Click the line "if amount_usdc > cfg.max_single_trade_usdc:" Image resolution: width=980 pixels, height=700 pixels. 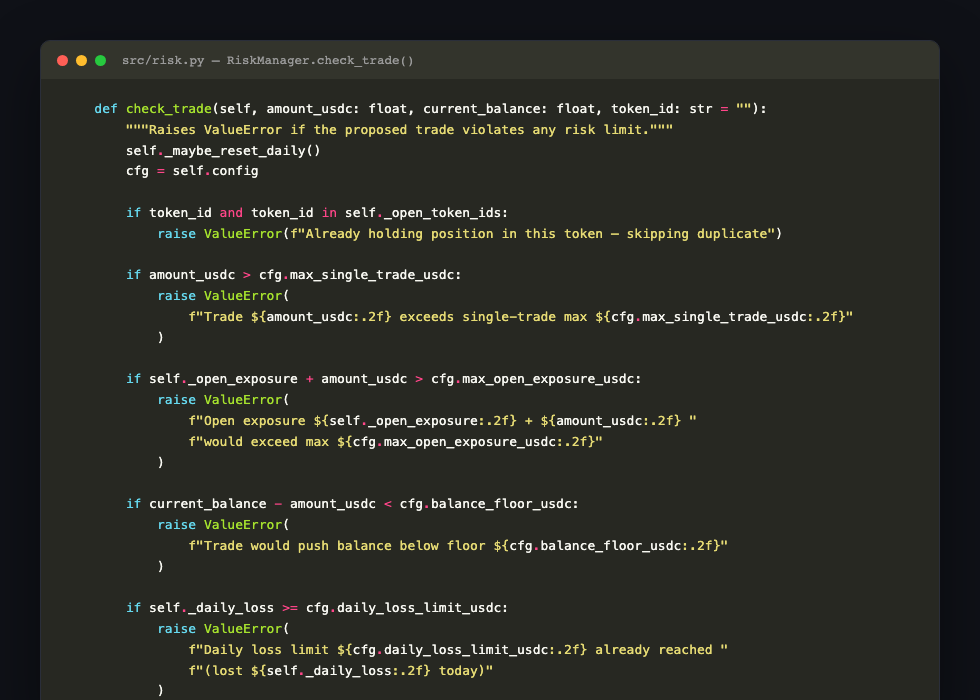click(294, 275)
